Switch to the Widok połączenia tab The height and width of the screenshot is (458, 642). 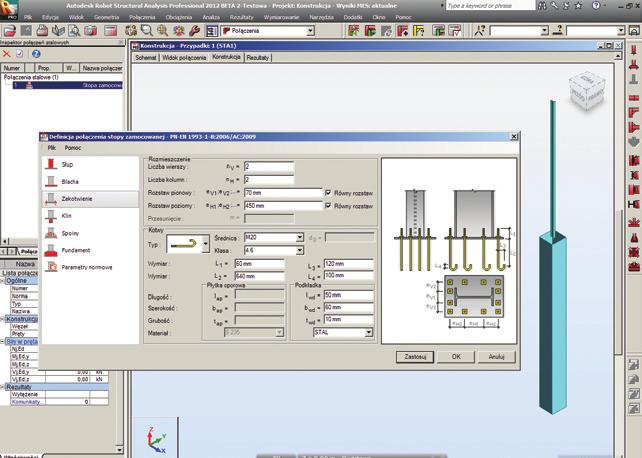tap(184, 58)
